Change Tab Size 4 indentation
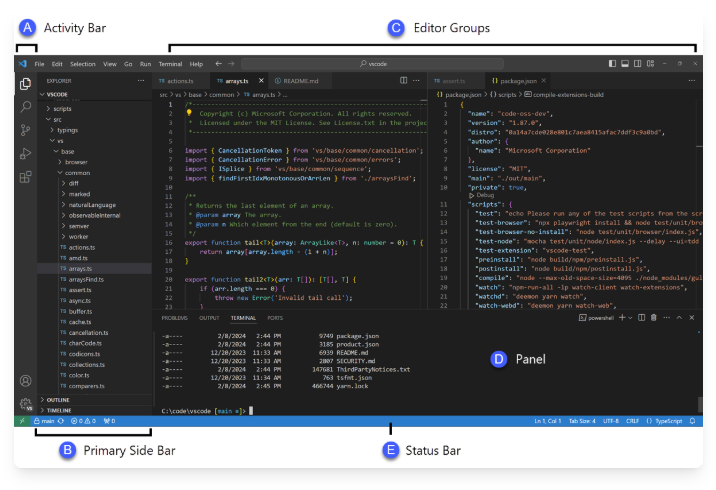The height and width of the screenshot is (490, 716). 582,421
